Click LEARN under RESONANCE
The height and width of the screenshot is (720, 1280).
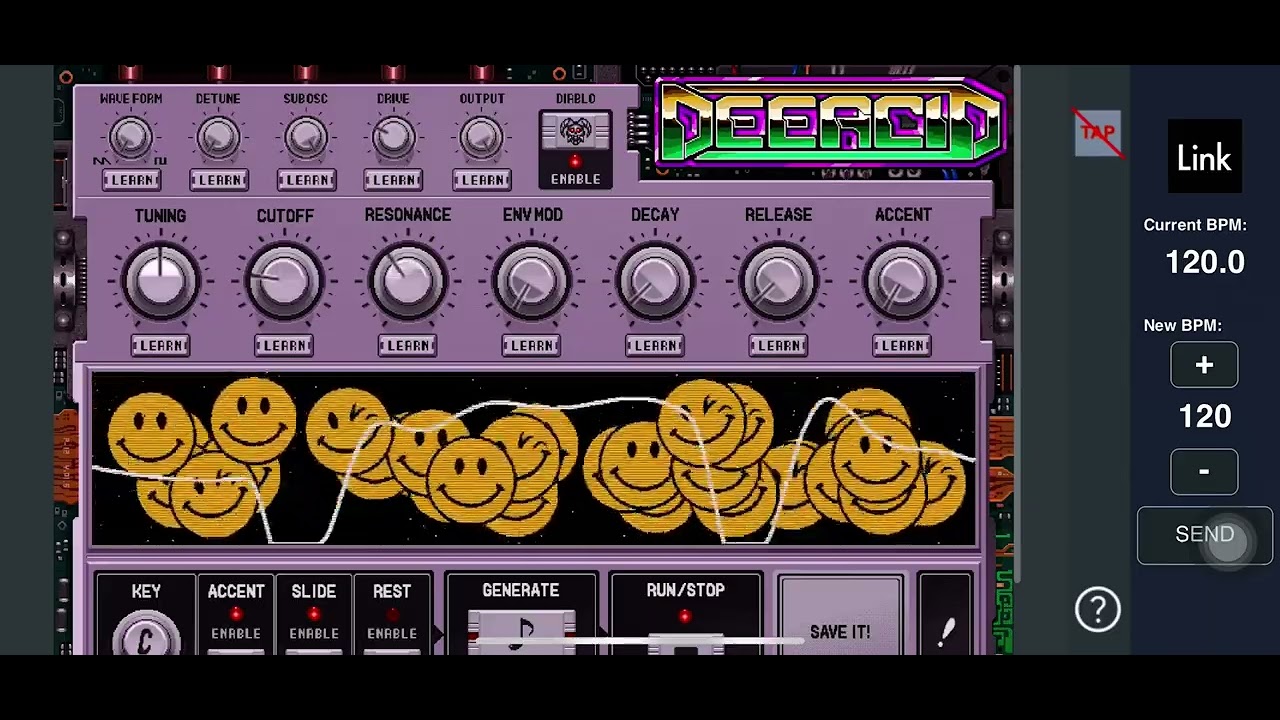pyautogui.click(x=407, y=345)
